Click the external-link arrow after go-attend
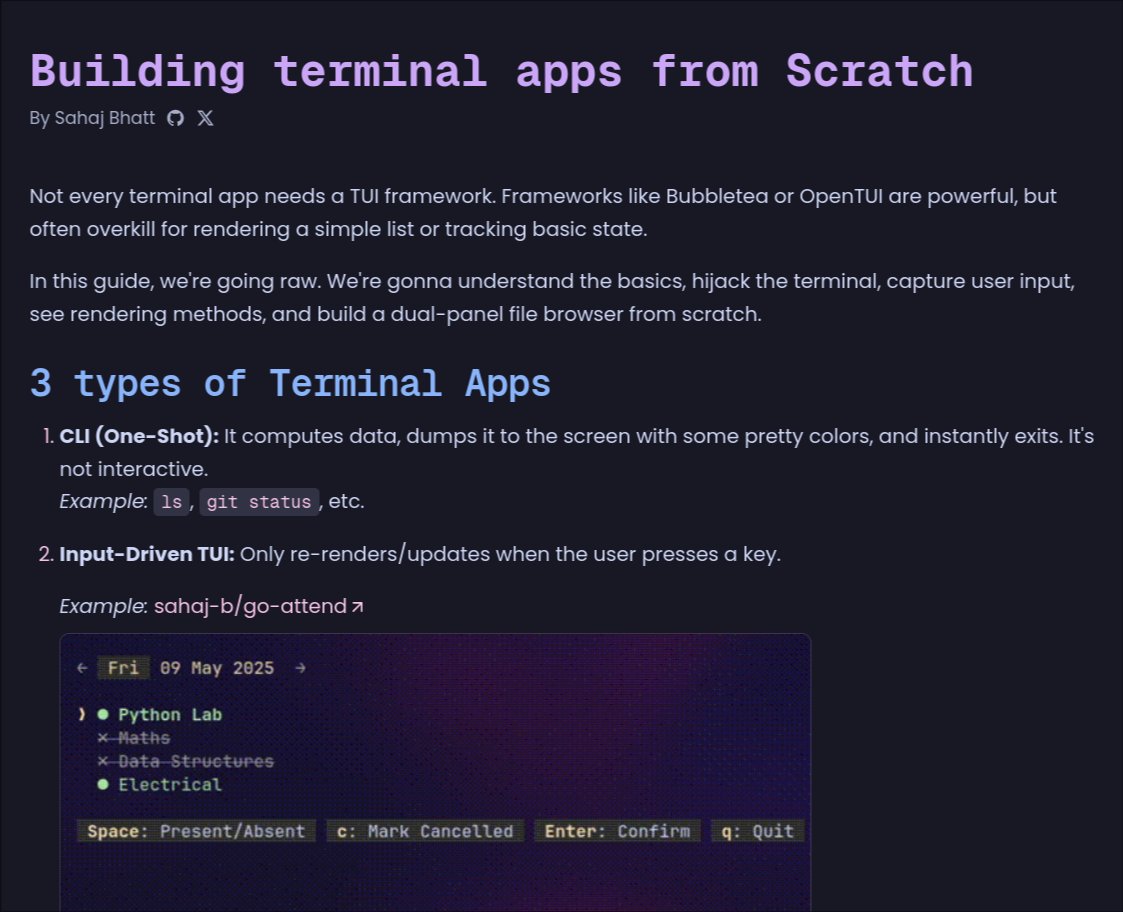 coord(357,607)
